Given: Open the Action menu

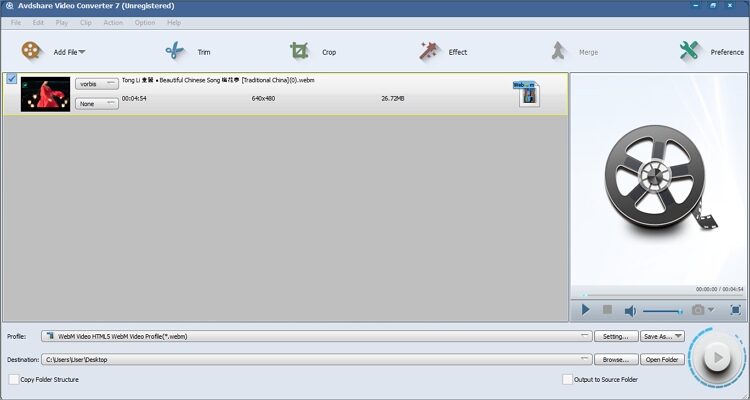Looking at the screenshot, I should tap(113, 22).
